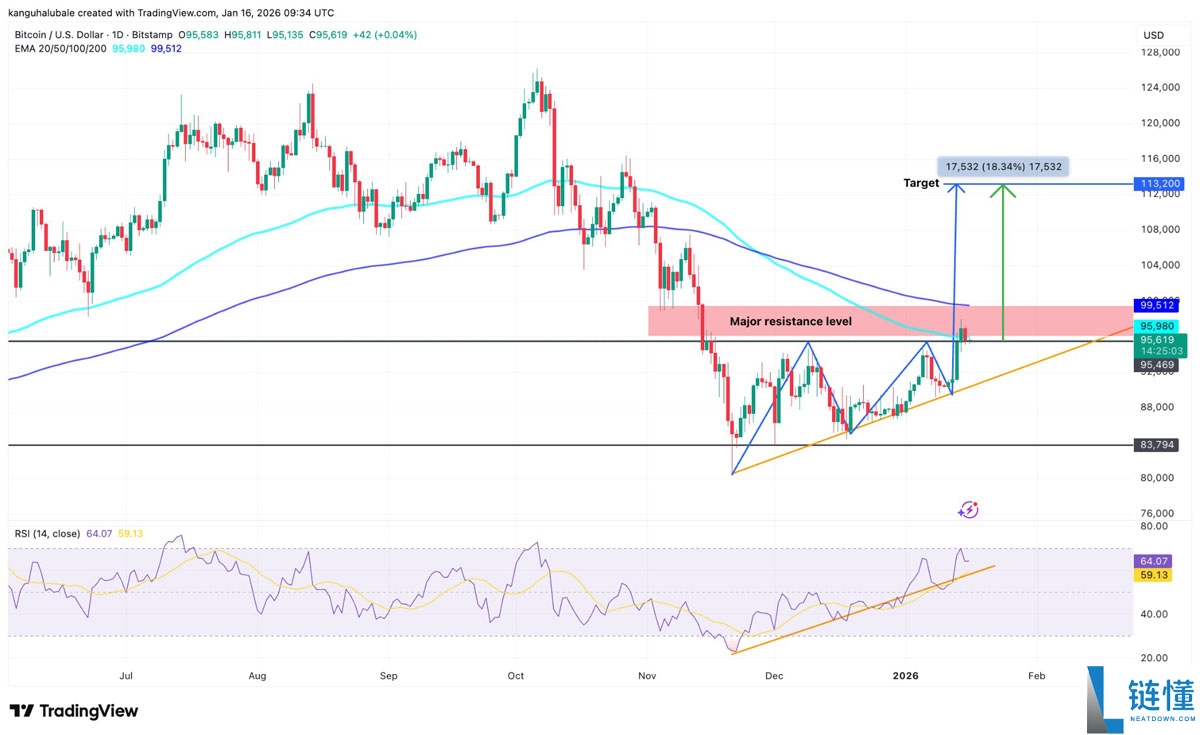
Task: Click the 120,000 price axis label
Action: 1161,123
